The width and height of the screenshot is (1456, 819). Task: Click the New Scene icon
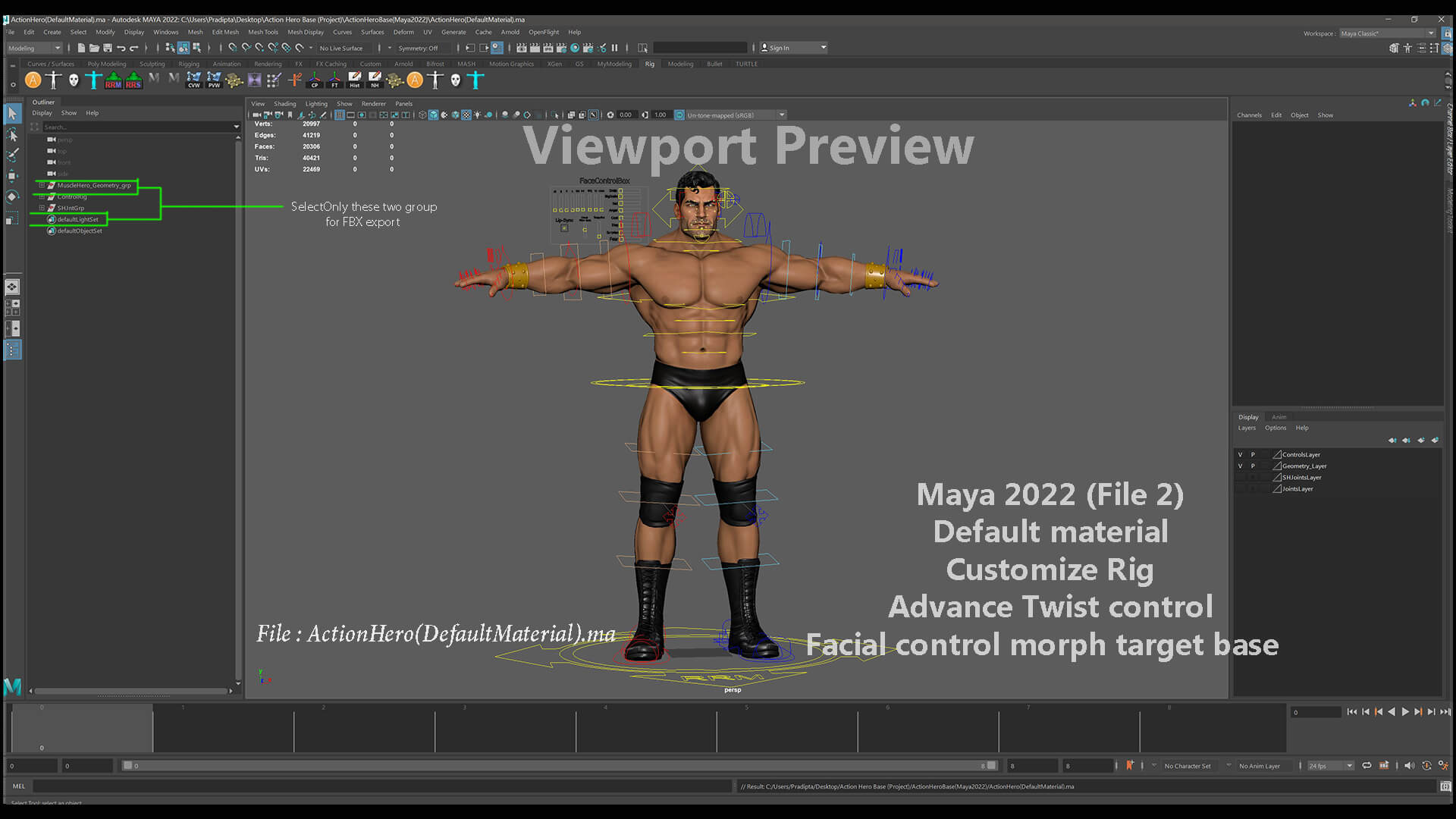coord(81,48)
